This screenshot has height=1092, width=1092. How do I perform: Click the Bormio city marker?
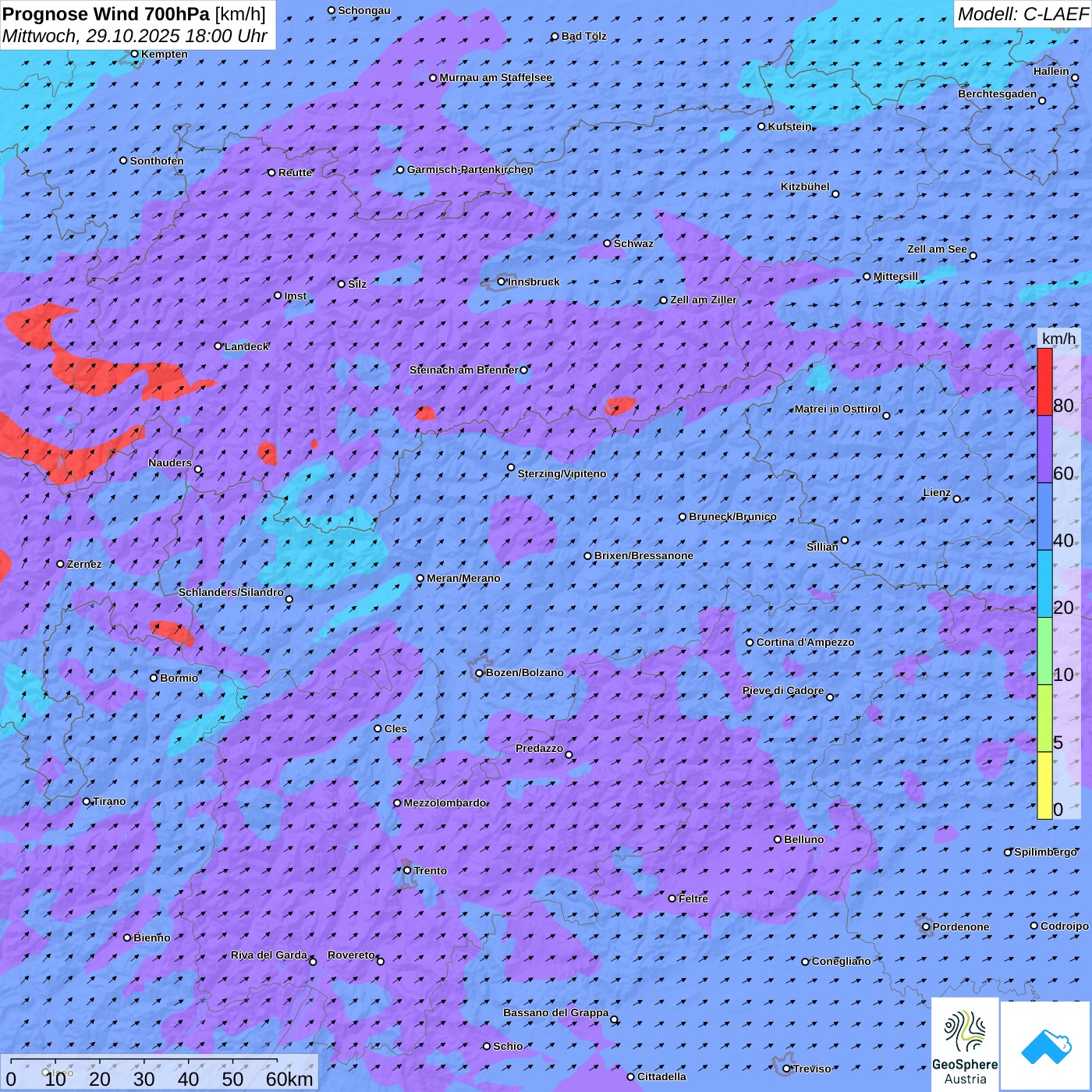click(x=154, y=678)
